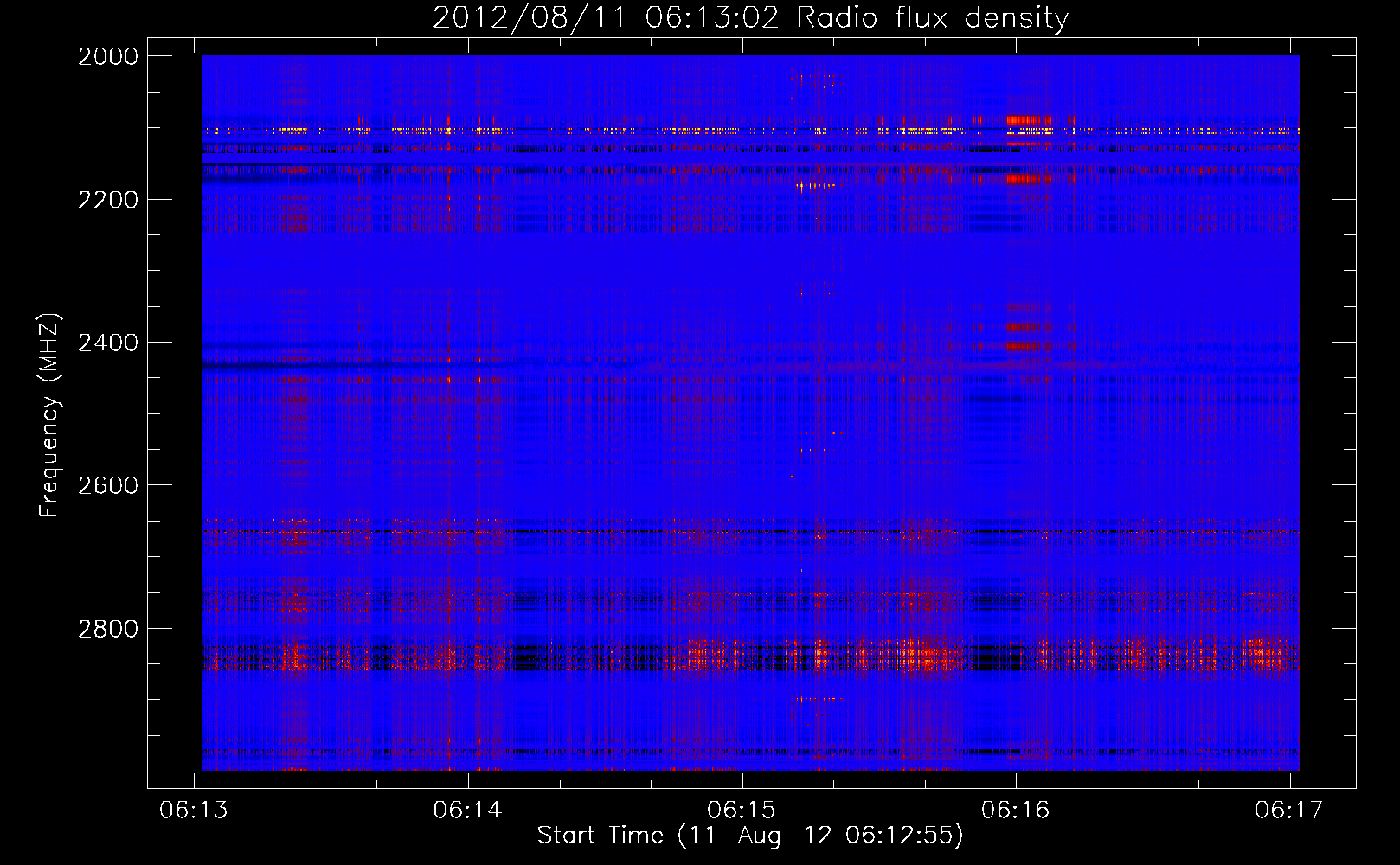Click the 06:17 time axis label
The height and width of the screenshot is (865, 1400).
pos(1289,810)
